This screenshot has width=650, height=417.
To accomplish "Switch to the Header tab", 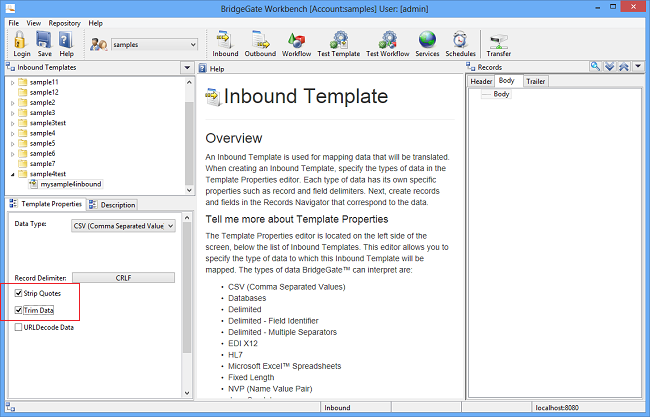I will coord(481,81).
